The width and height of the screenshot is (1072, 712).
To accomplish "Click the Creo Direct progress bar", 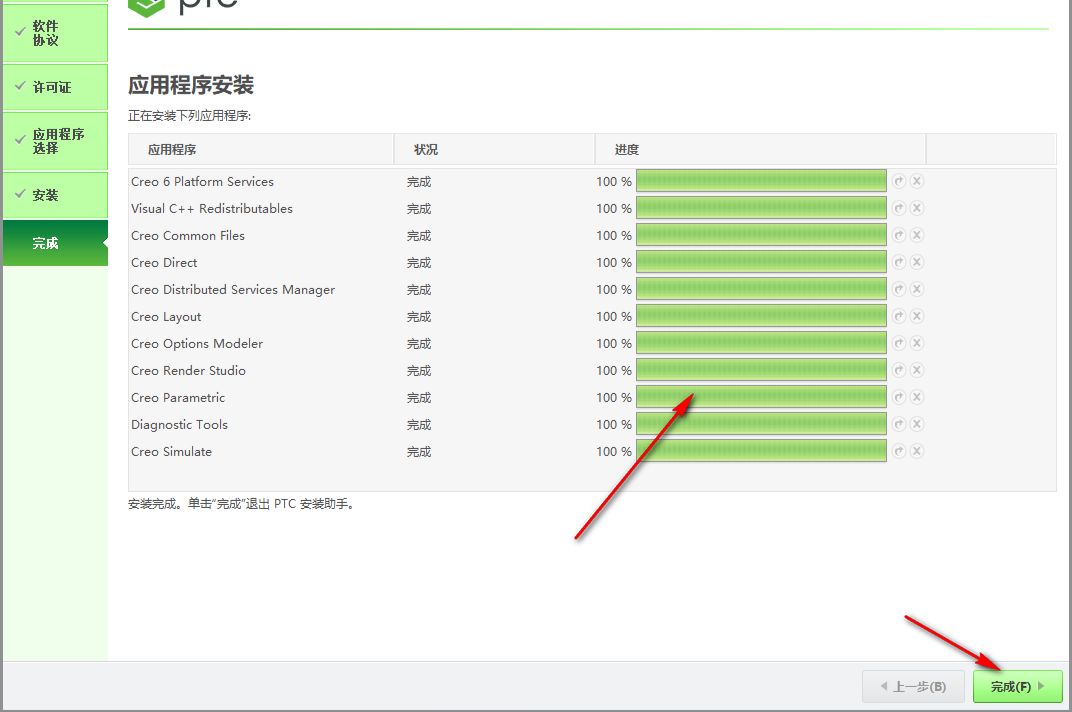I will point(761,262).
